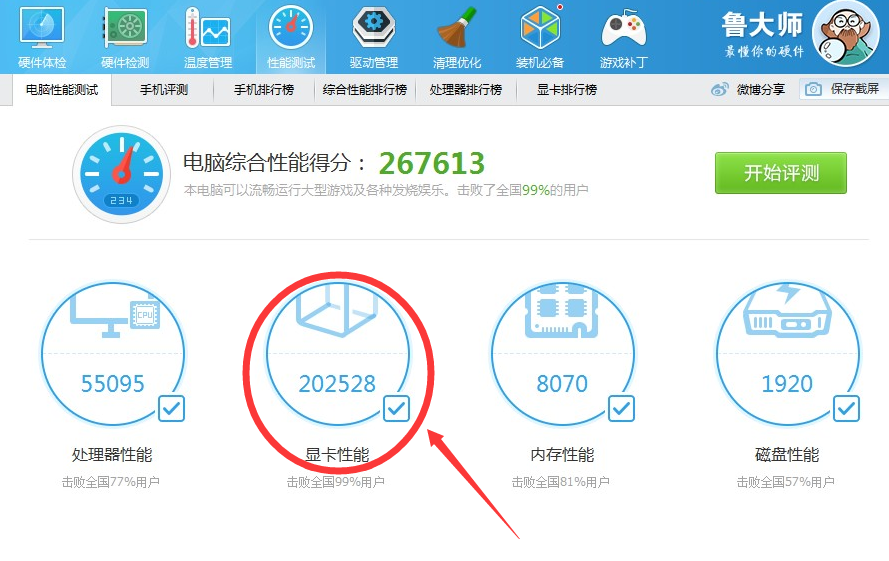Click the disk drive graphic
Viewport: 889px width, 561px height.
click(x=787, y=311)
